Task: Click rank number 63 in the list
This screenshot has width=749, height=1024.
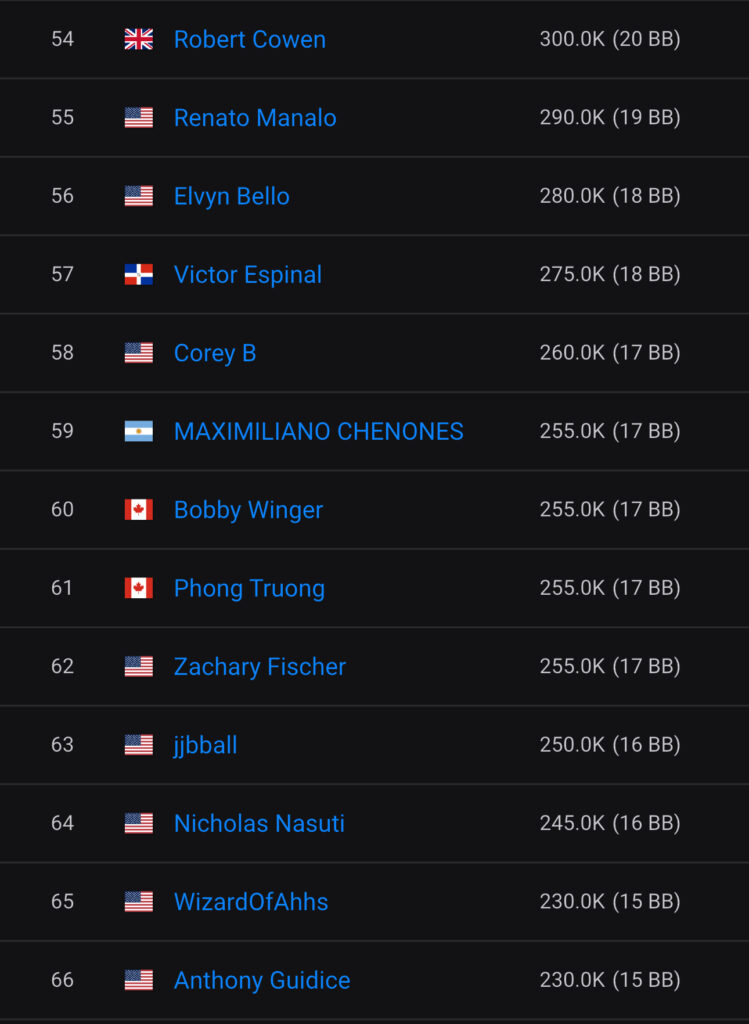Action: click(x=62, y=745)
